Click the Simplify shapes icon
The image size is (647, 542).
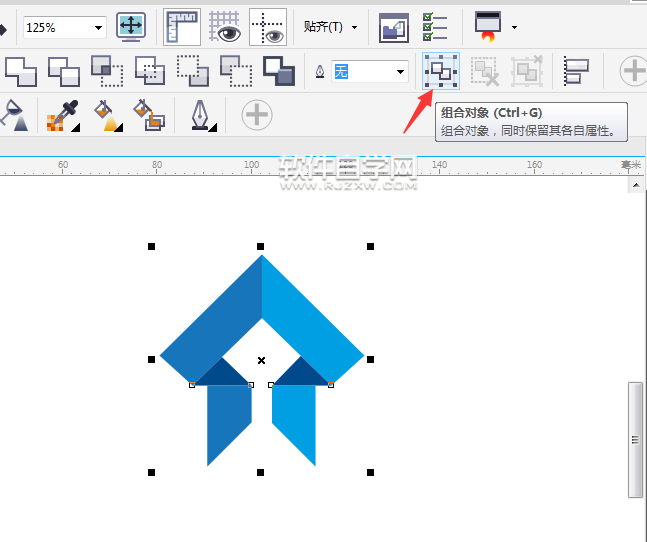click(x=150, y=71)
